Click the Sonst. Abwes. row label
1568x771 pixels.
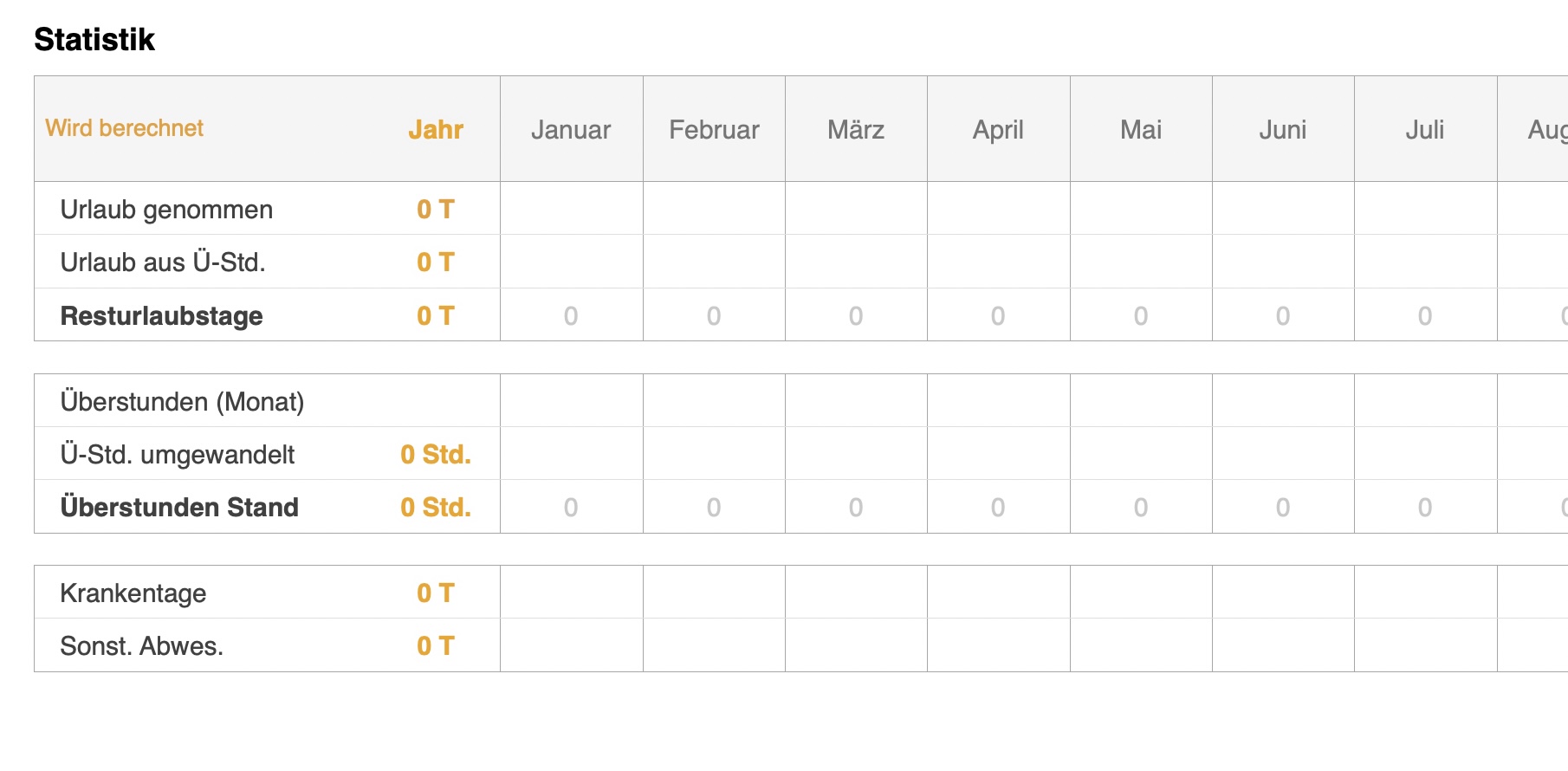[x=142, y=646]
